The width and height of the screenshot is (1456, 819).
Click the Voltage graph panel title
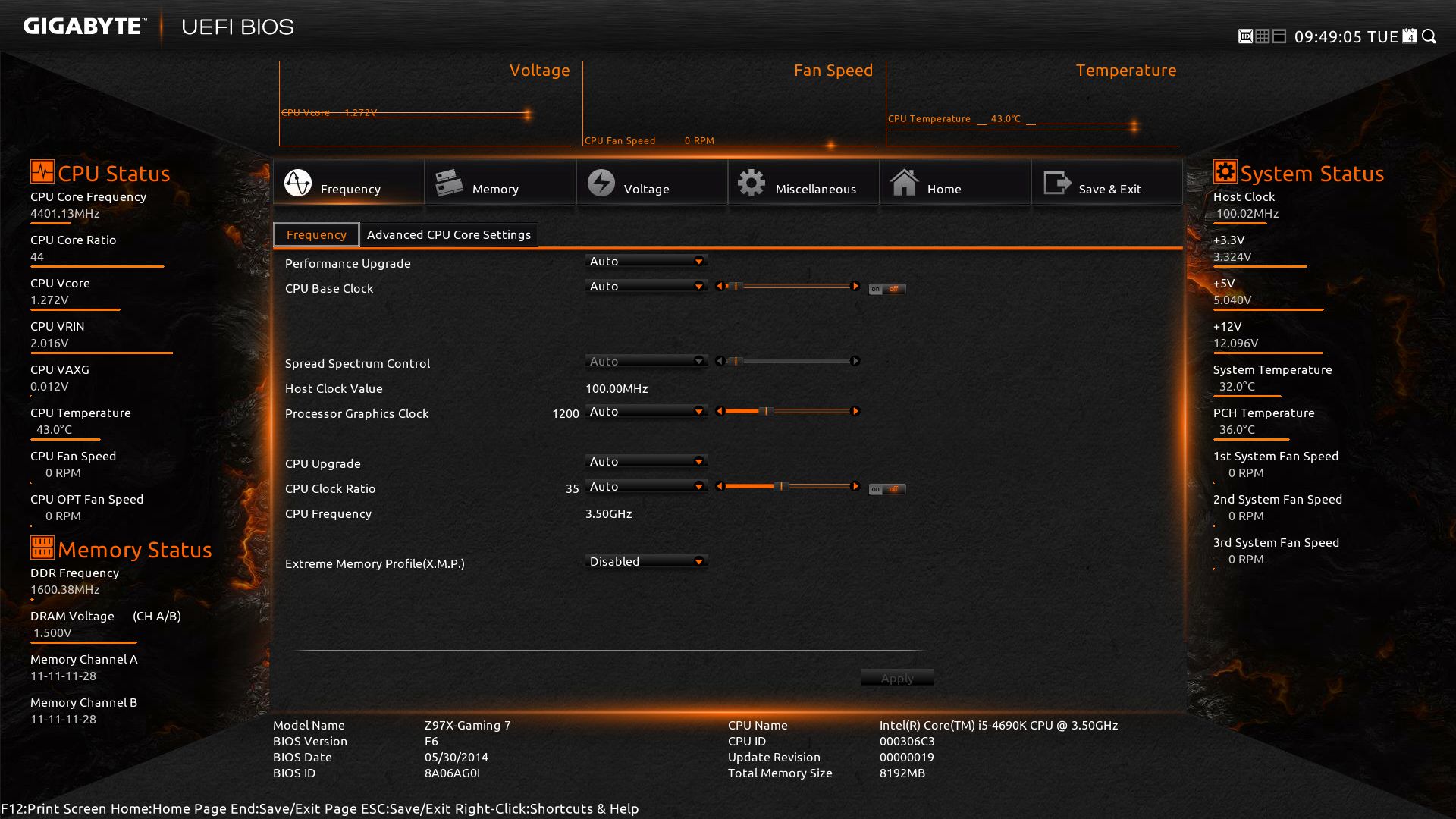pyautogui.click(x=539, y=71)
